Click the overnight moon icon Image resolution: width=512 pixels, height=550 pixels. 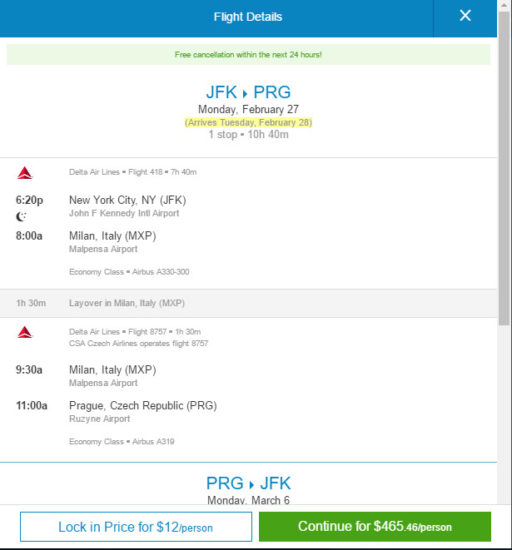point(21,217)
